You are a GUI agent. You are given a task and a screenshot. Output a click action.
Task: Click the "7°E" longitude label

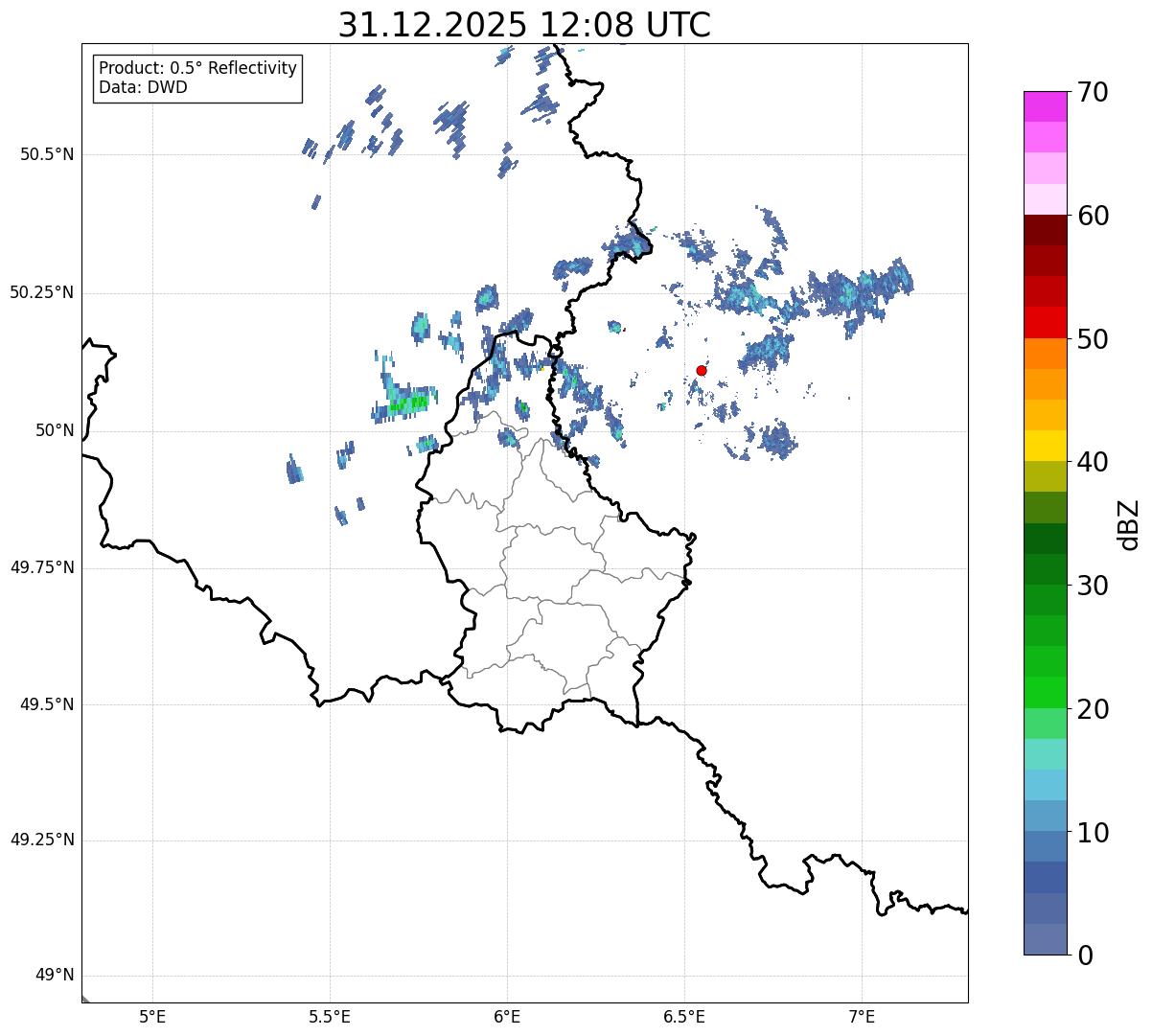tap(862, 1017)
